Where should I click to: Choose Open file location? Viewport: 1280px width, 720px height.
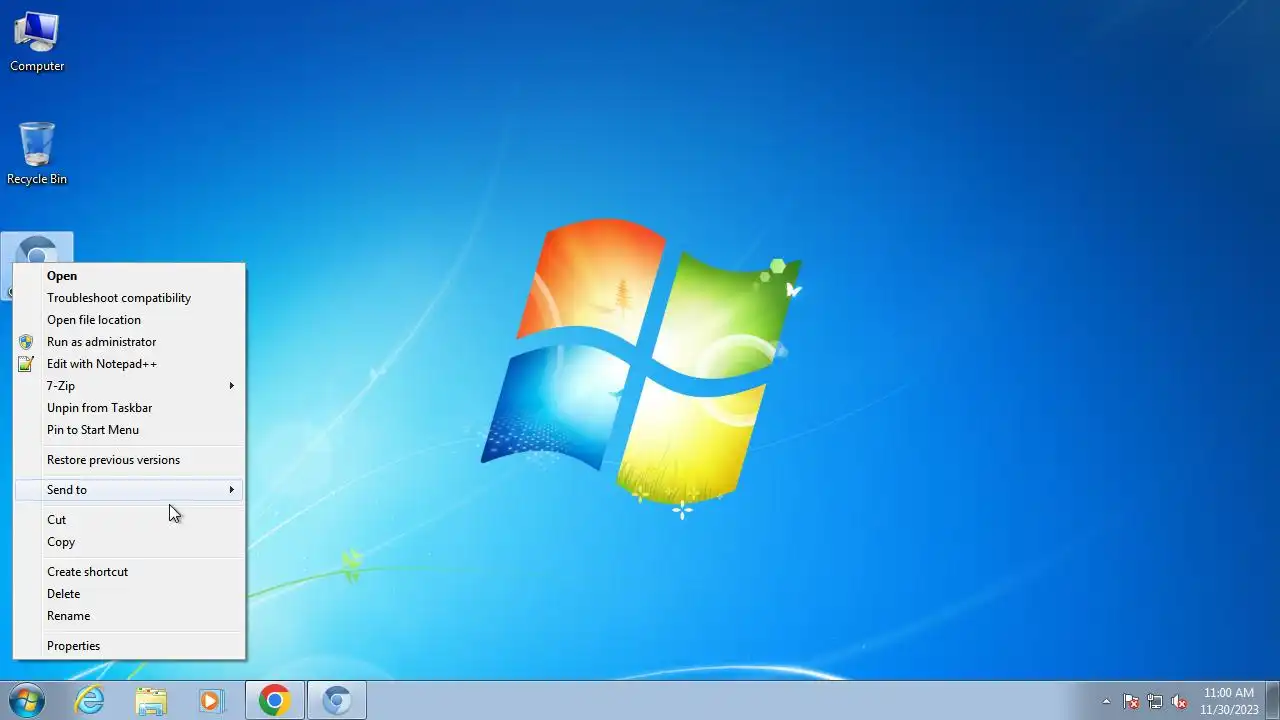click(x=130, y=320)
